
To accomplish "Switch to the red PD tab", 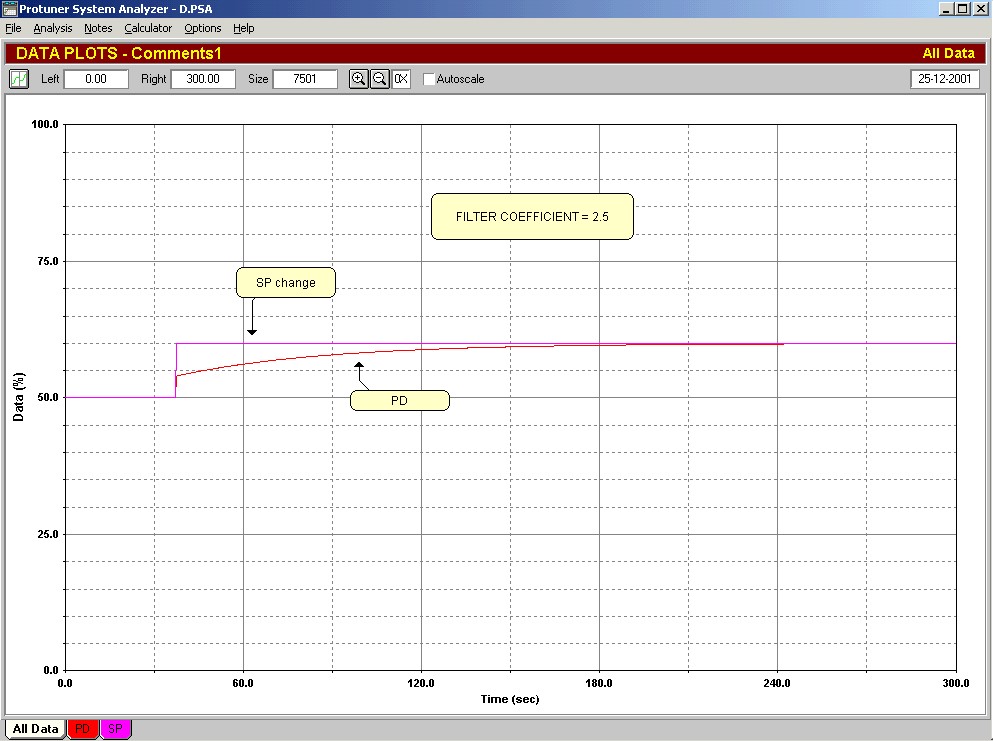I will [x=82, y=729].
